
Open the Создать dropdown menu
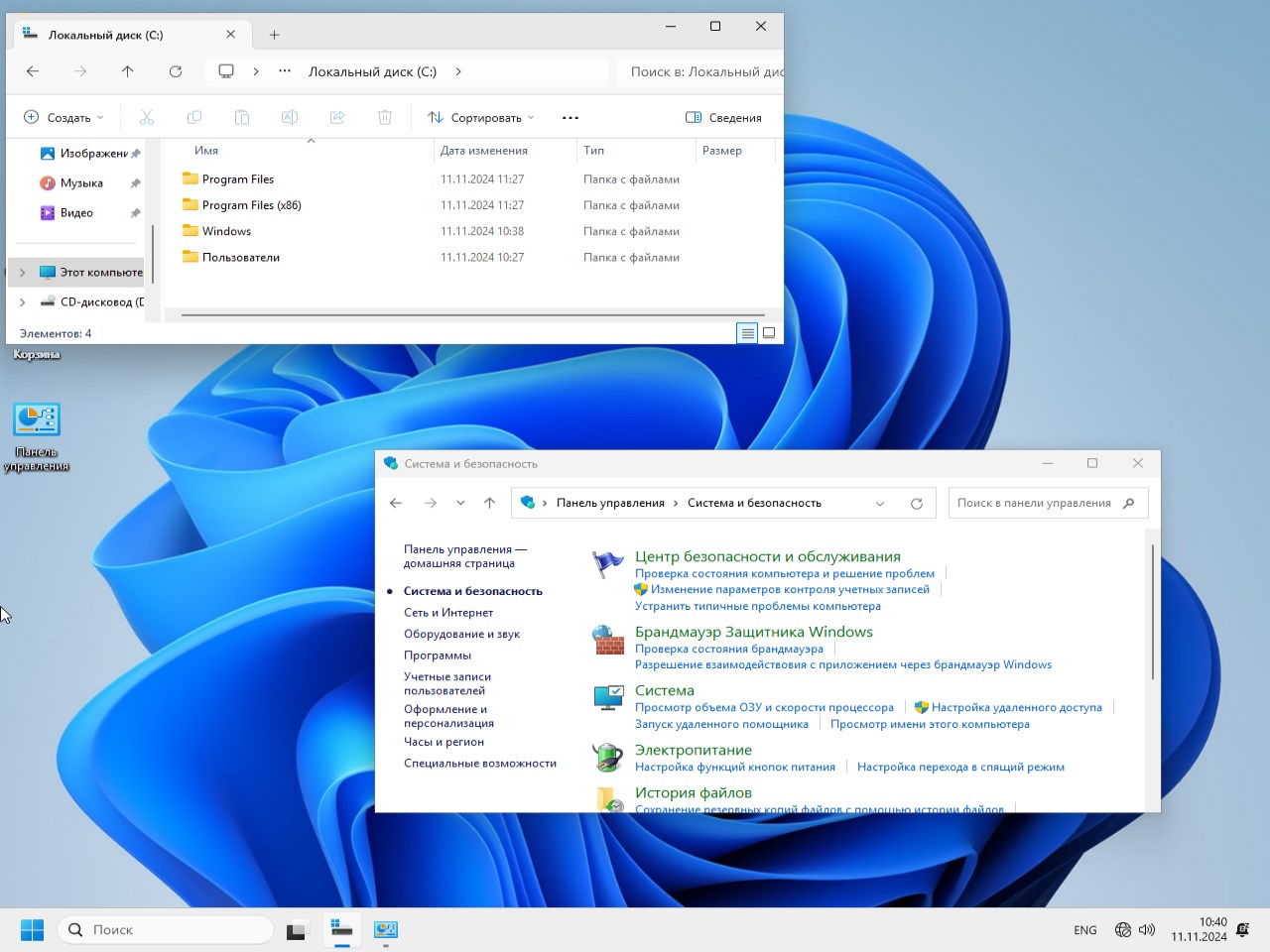click(63, 117)
